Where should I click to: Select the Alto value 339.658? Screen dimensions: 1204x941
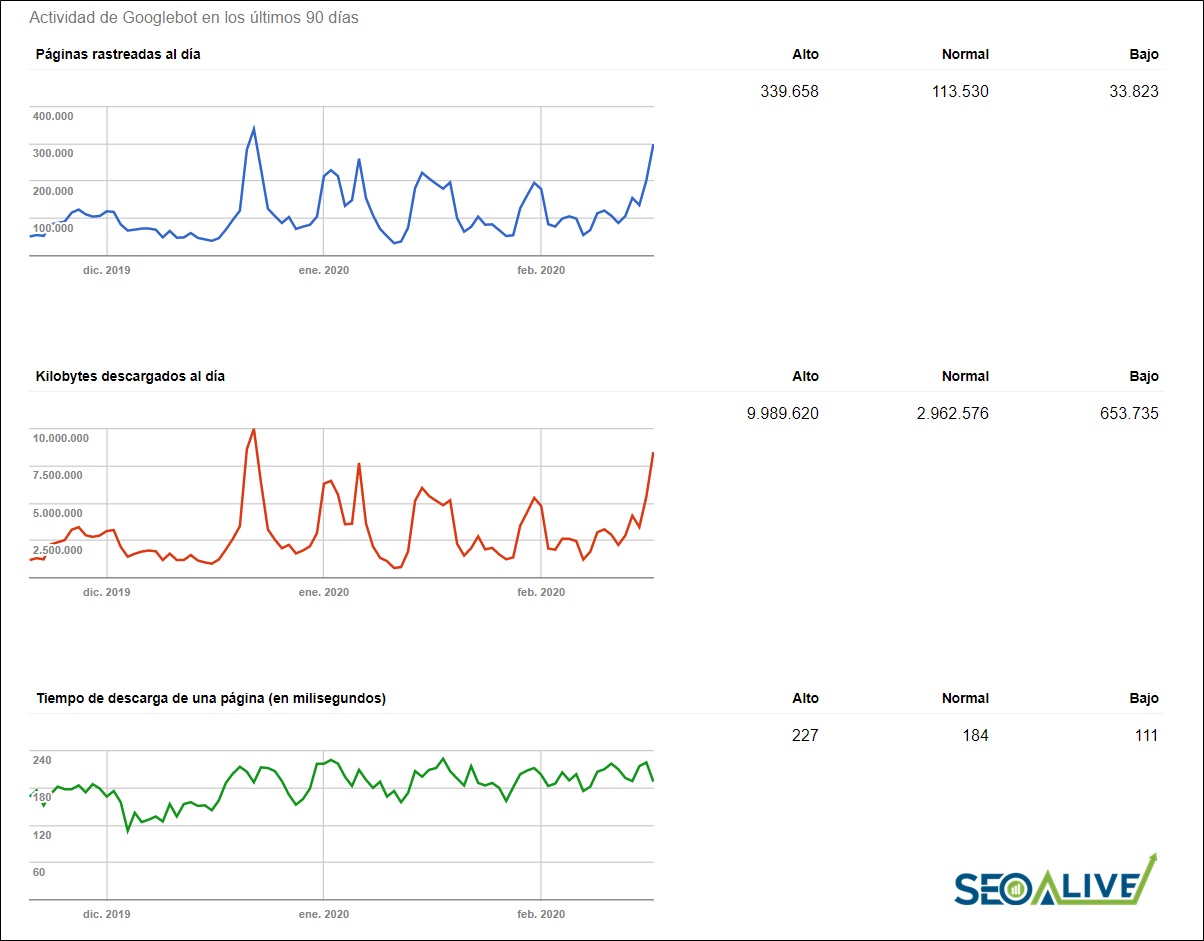click(x=789, y=92)
